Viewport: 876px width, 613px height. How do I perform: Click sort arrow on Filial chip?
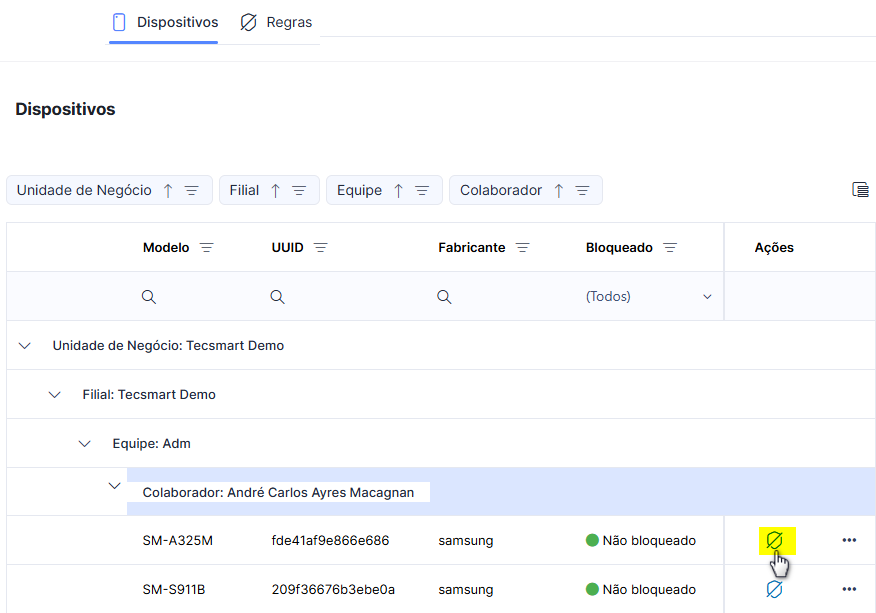(275, 191)
